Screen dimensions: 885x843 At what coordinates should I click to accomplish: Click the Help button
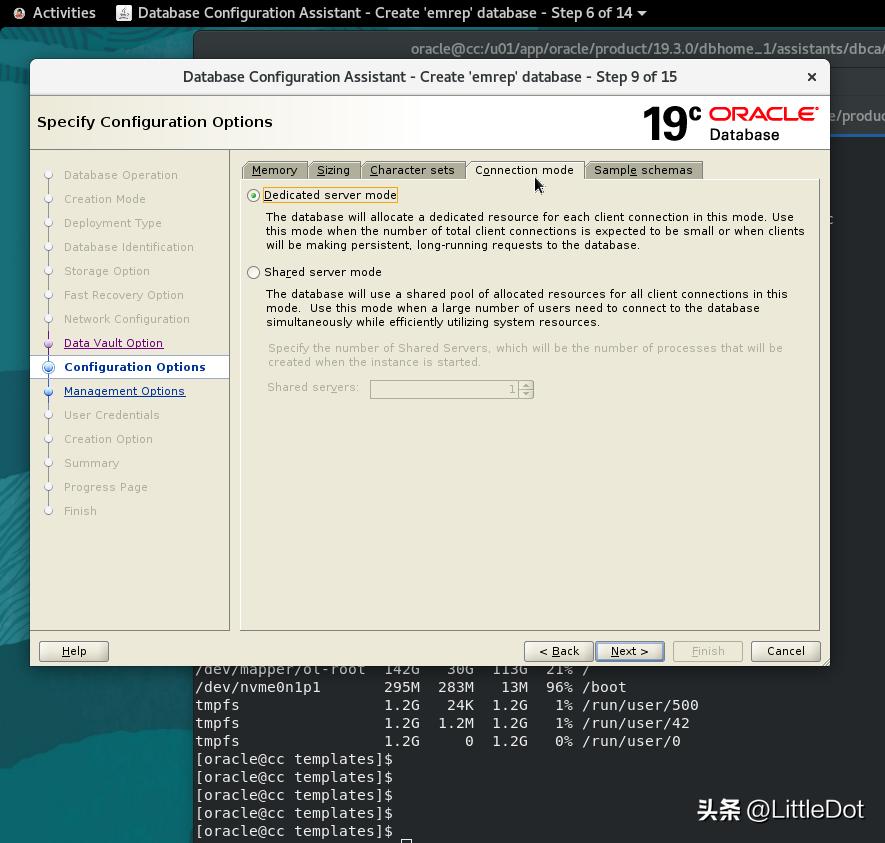tap(74, 651)
